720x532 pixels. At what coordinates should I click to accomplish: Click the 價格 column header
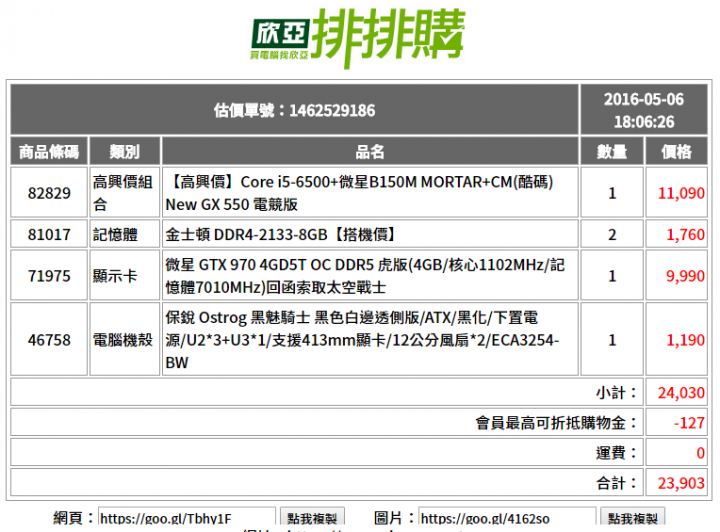(x=676, y=151)
